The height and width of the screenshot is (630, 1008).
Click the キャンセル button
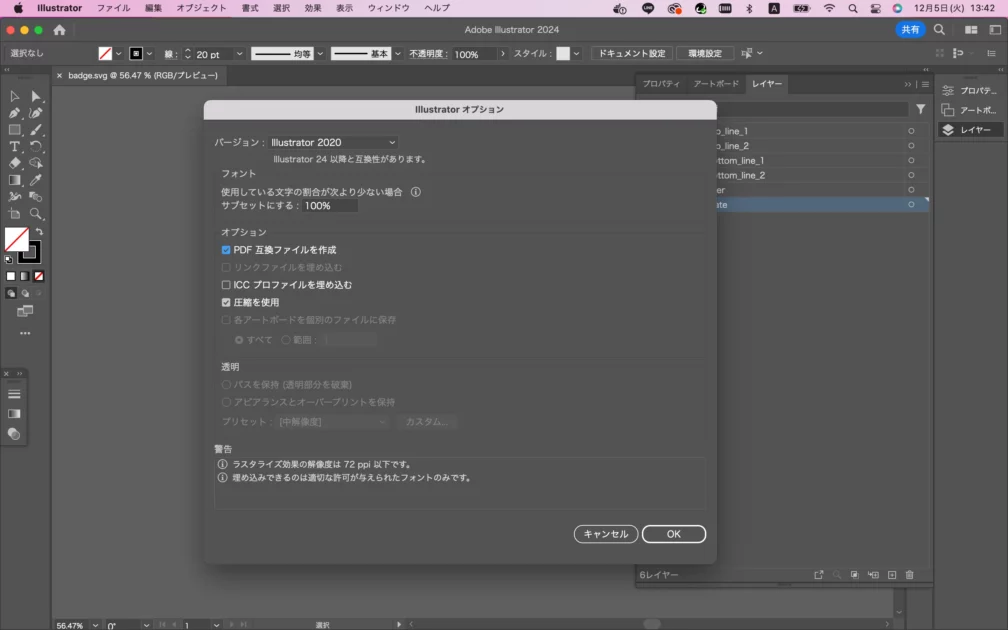606,534
